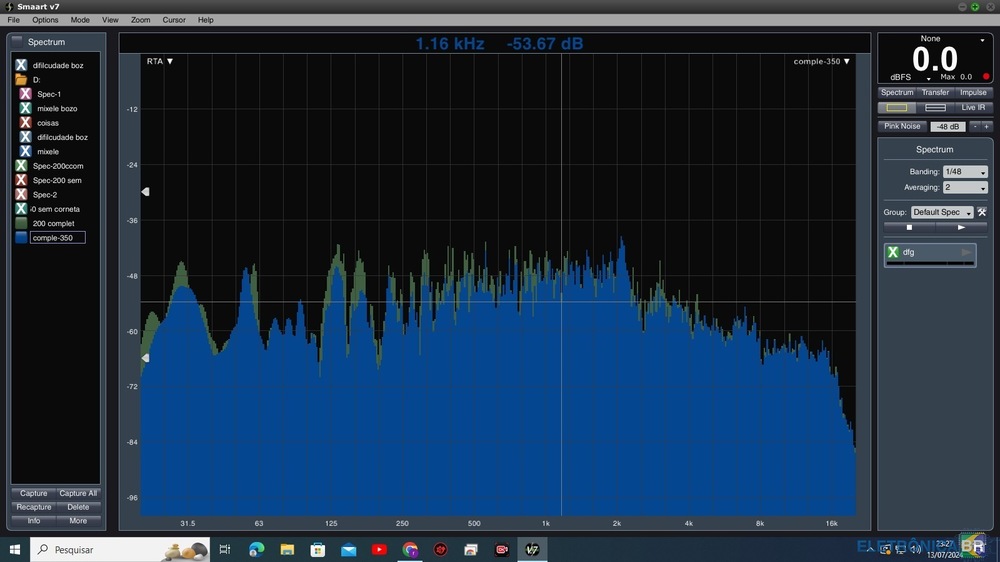
Task: Open the Options menu
Action: pyautogui.click(x=45, y=20)
